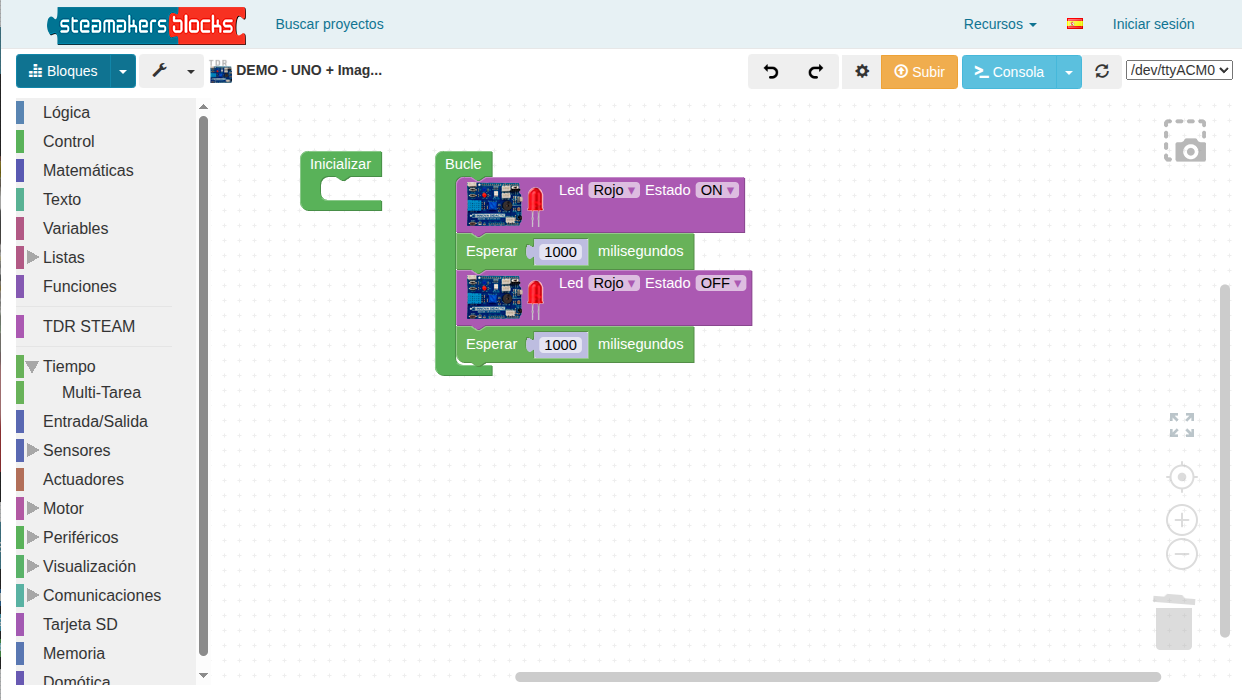Click the redo arrow icon
This screenshot has height=700, width=1242.
815,72
